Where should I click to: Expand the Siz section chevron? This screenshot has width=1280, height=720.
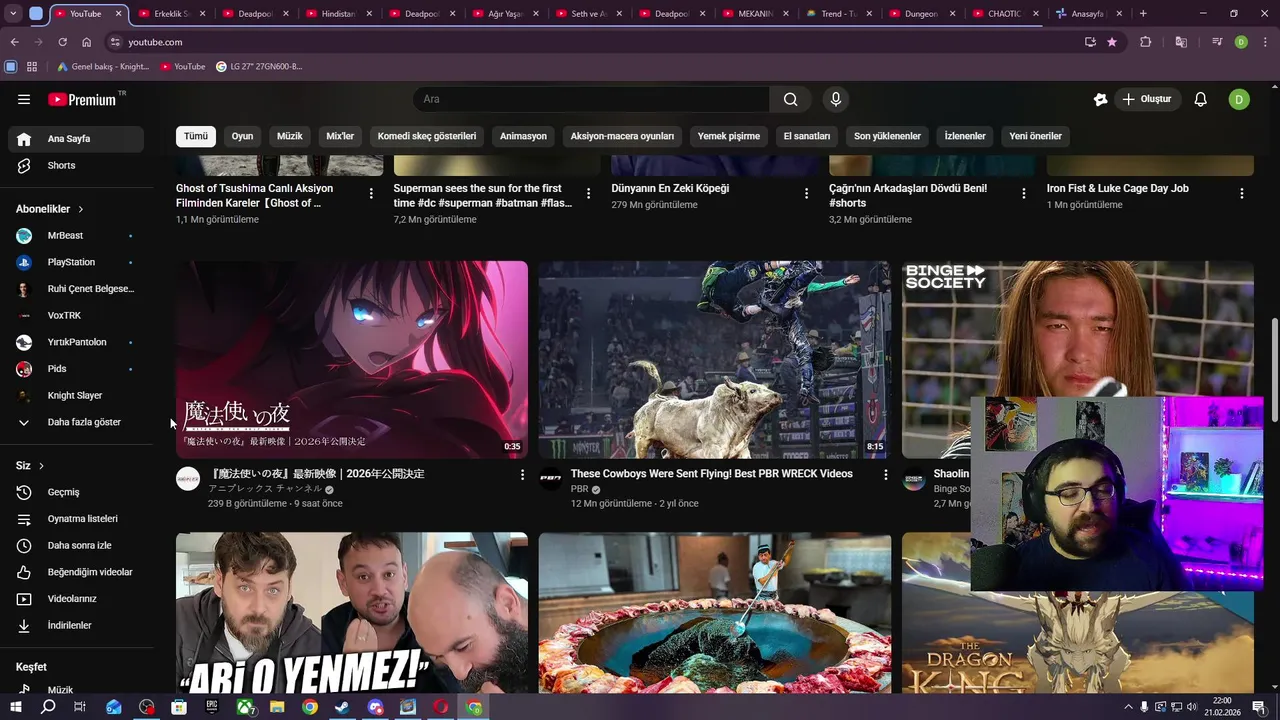click(41, 466)
